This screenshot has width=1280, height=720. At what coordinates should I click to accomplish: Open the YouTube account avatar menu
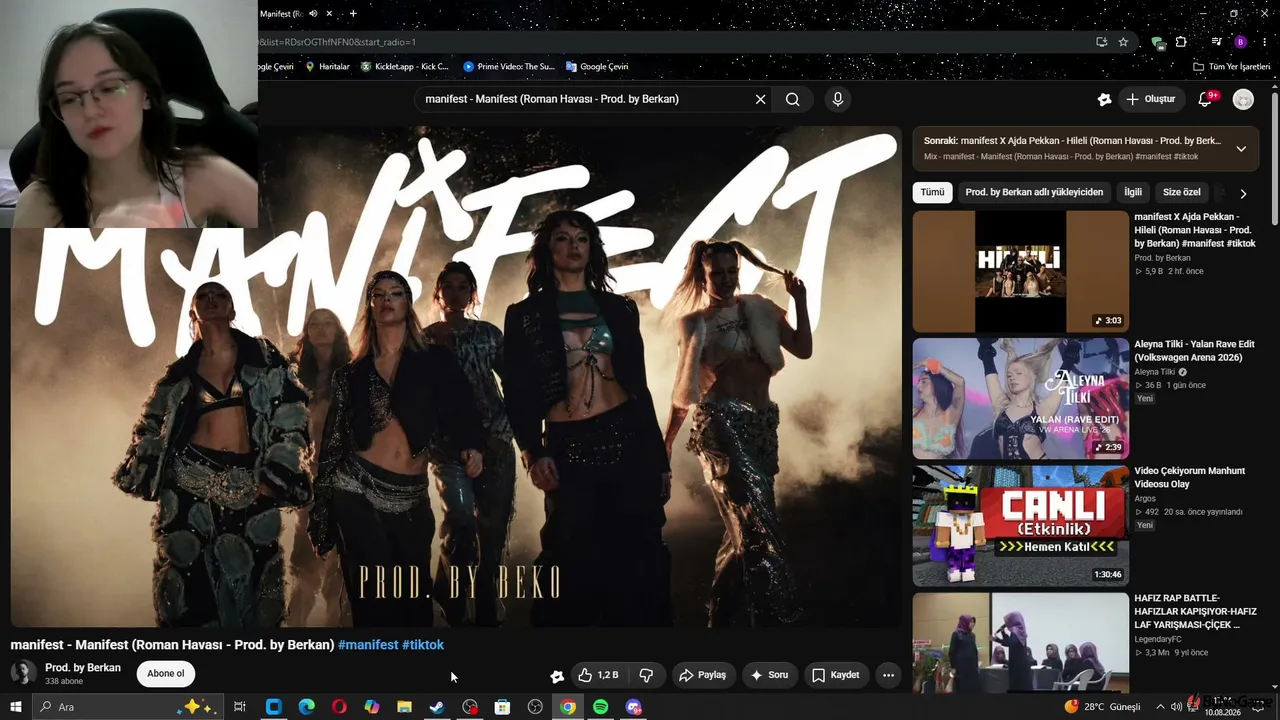[1243, 99]
